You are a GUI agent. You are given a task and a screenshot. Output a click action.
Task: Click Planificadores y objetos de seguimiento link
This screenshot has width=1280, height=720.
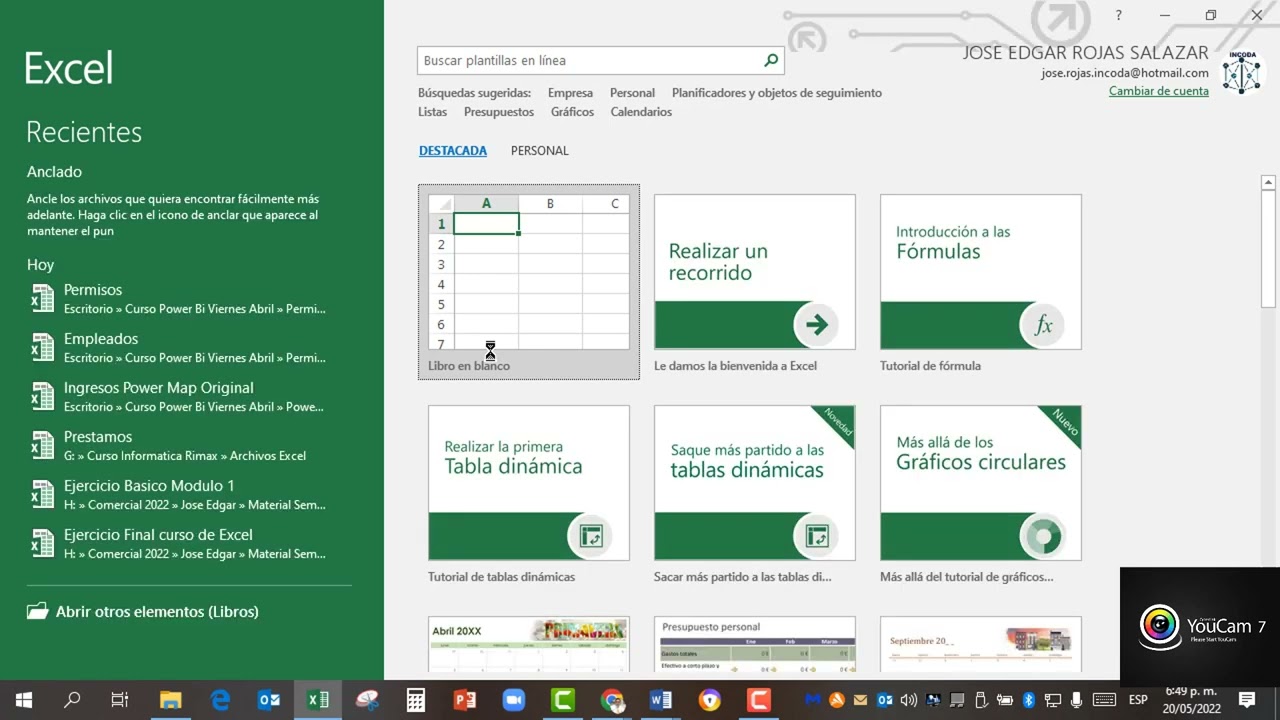pyautogui.click(x=777, y=93)
